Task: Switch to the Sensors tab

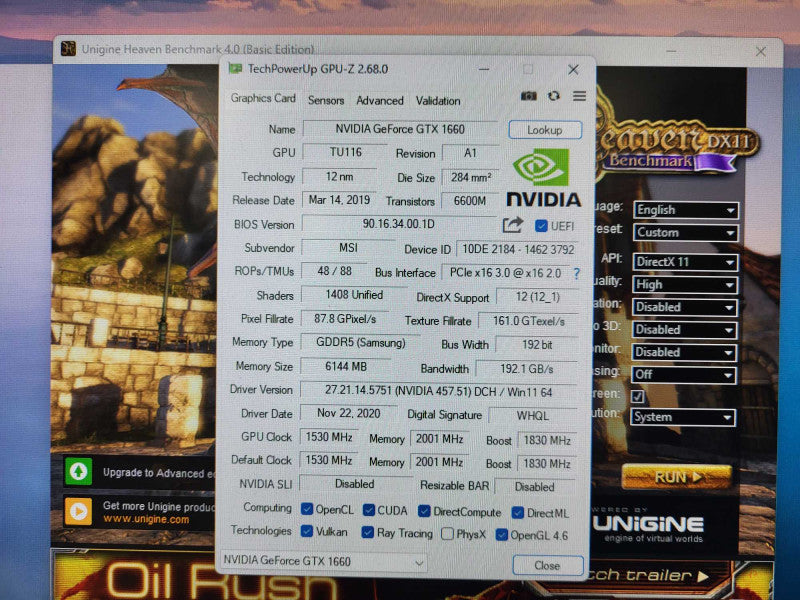Action: 326,101
